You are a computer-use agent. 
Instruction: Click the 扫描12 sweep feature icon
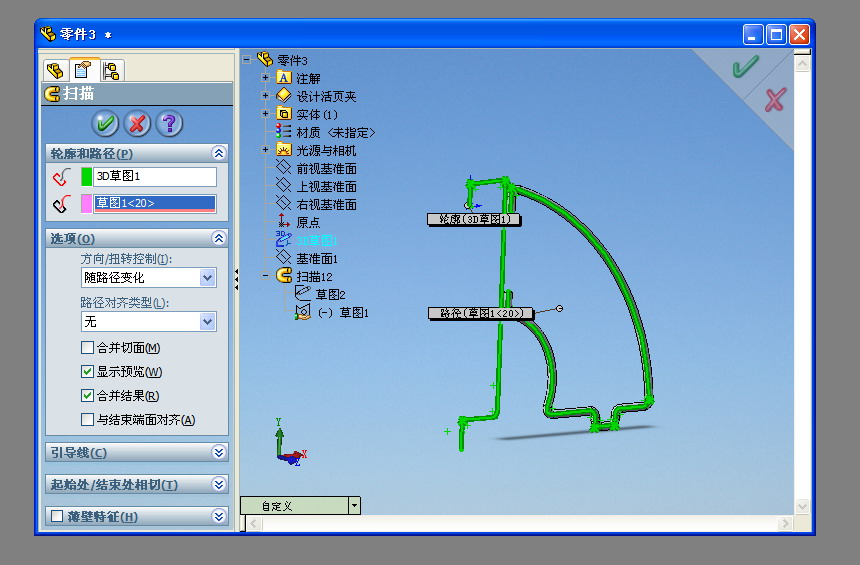(284, 275)
